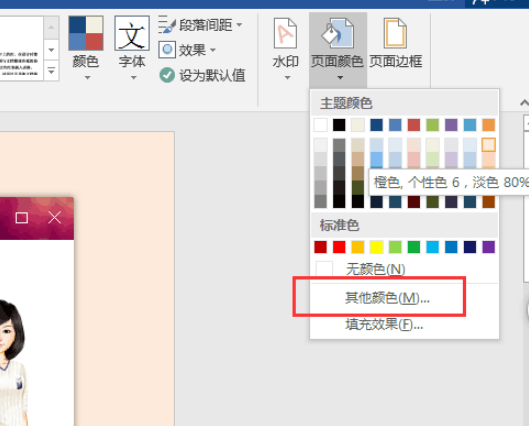The image size is (529, 426).
Task: Pick standard orange color swatch
Action: click(x=358, y=247)
